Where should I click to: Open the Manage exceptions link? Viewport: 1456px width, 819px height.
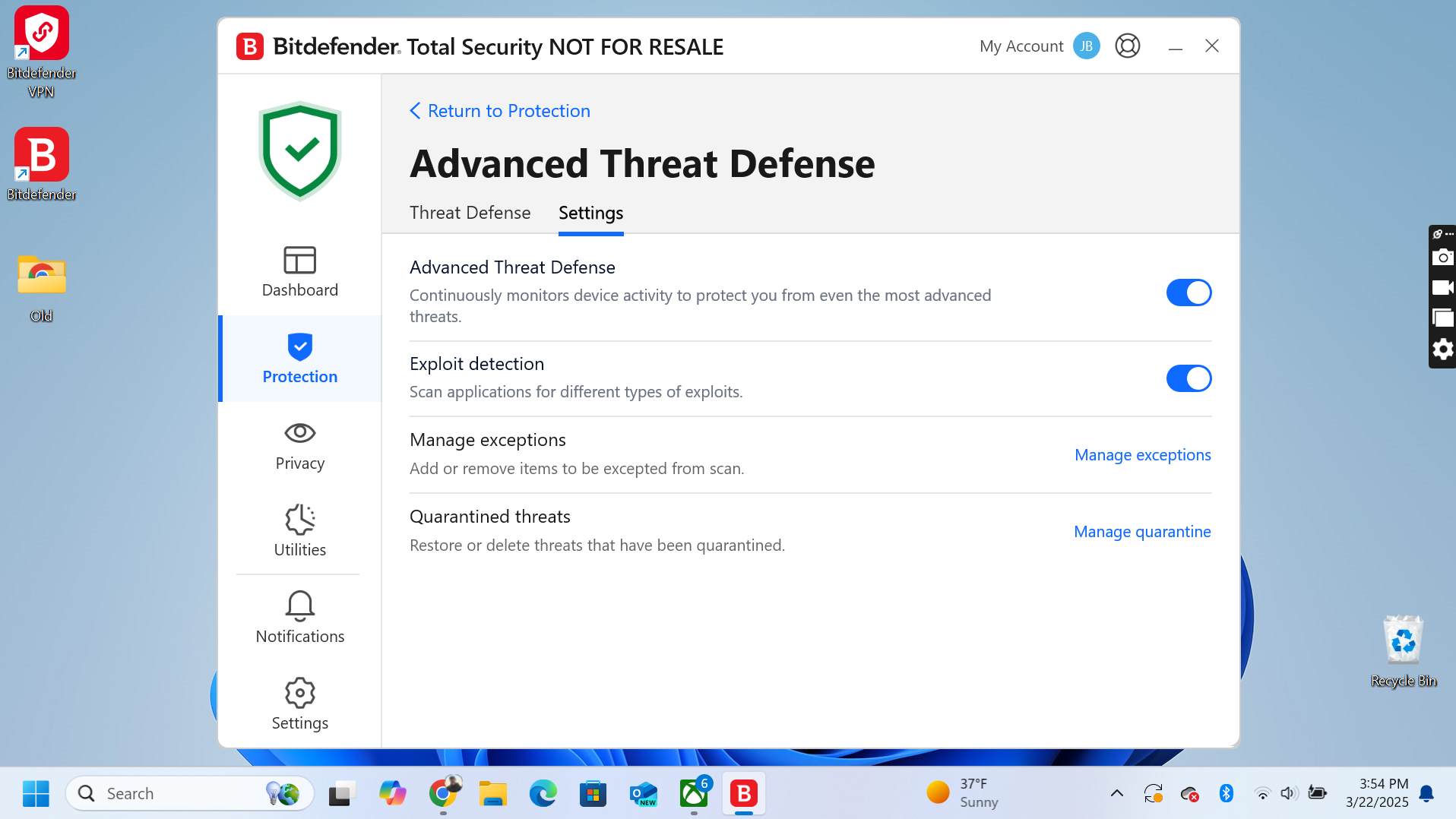[1143, 455]
